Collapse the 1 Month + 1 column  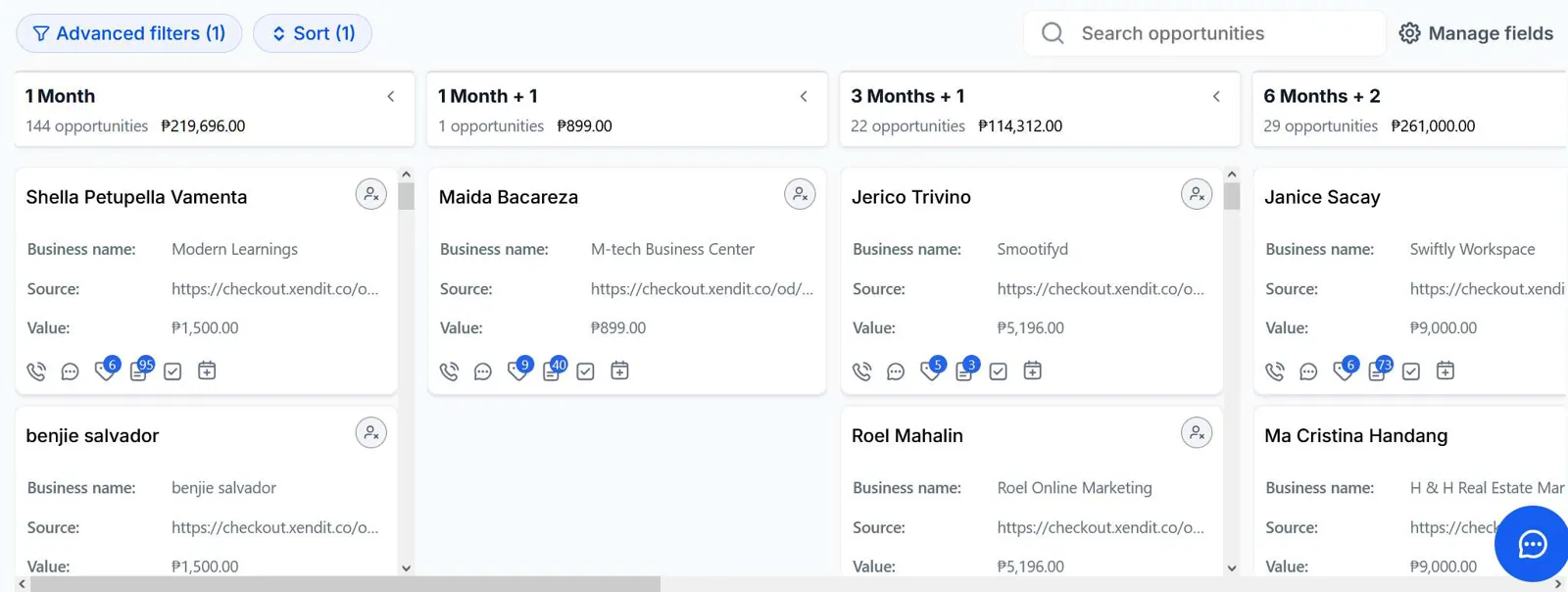(804, 96)
